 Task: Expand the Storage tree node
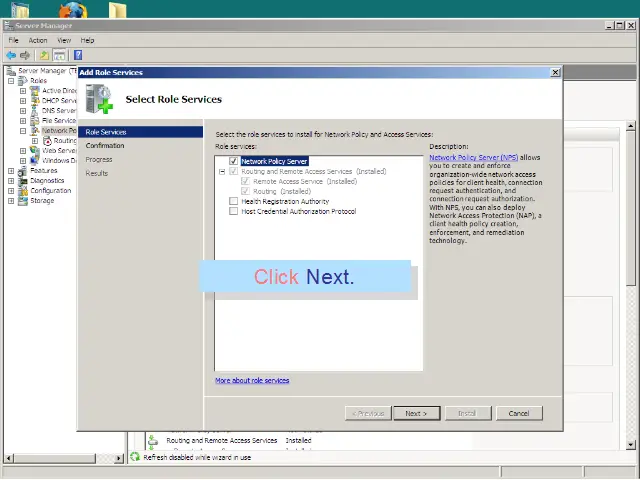pos(11,201)
